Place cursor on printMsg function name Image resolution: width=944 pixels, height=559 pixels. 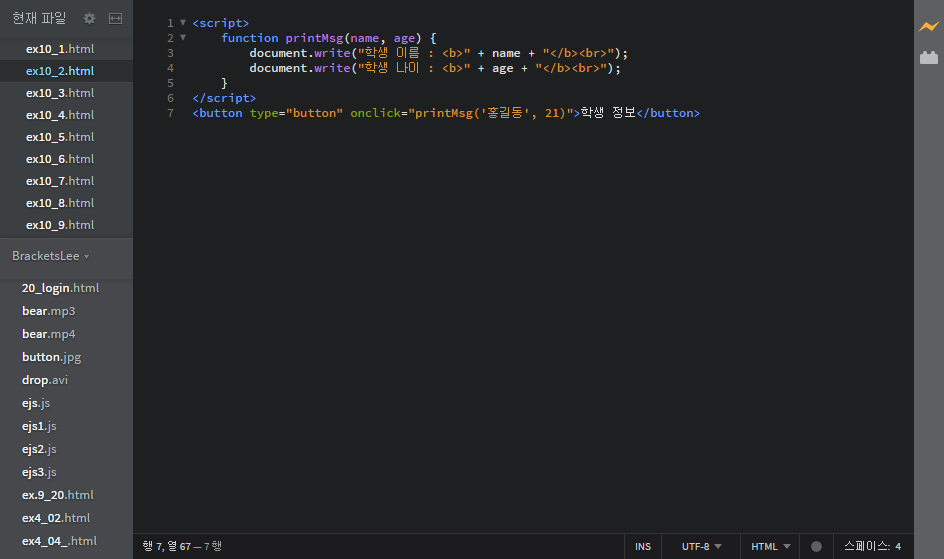pos(314,38)
